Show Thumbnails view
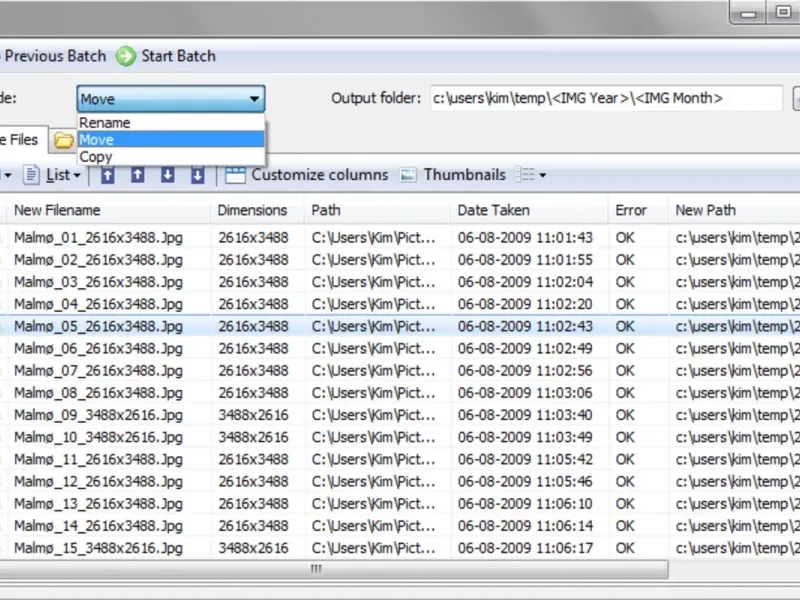800x600 pixels. pyautogui.click(x=464, y=175)
